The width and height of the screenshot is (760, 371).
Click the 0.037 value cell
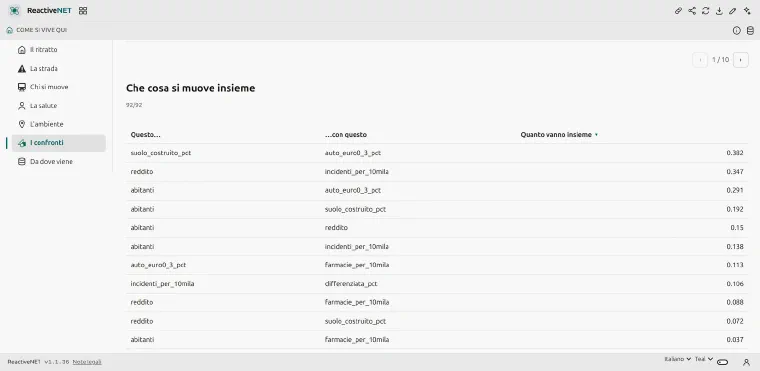pos(735,339)
